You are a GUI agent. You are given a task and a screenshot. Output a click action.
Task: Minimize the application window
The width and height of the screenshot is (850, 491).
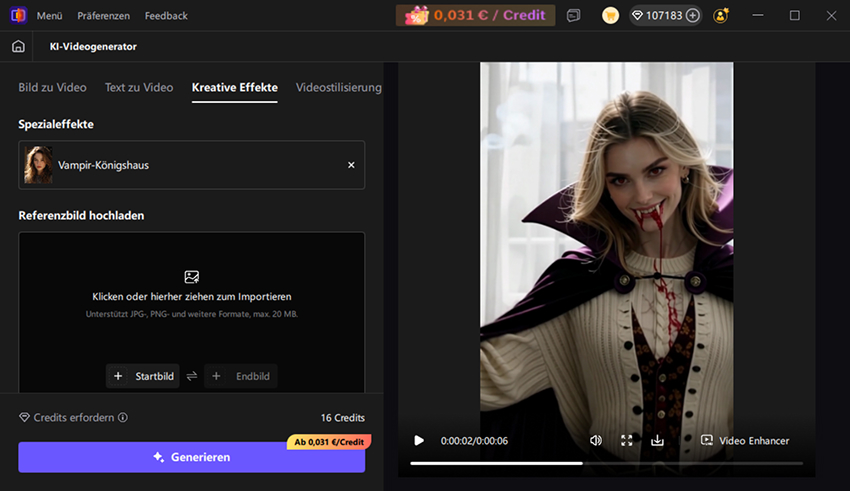pyautogui.click(x=758, y=16)
